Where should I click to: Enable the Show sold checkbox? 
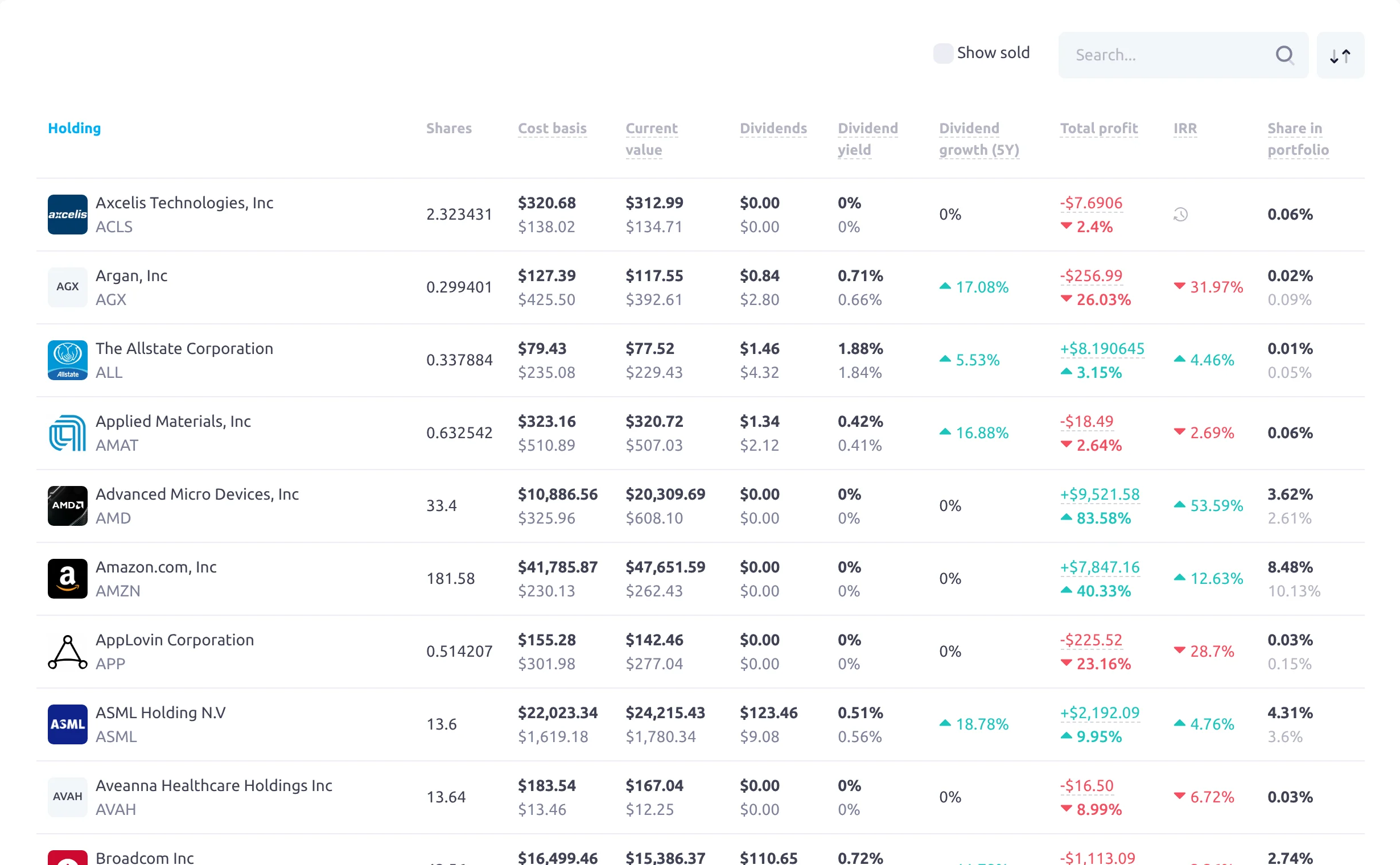point(943,53)
